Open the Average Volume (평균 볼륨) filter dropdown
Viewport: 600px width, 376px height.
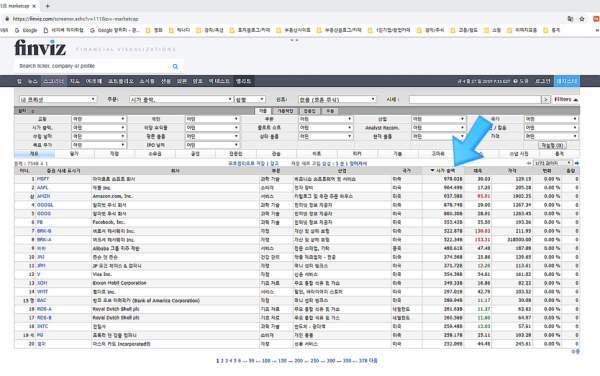click(x=212, y=136)
